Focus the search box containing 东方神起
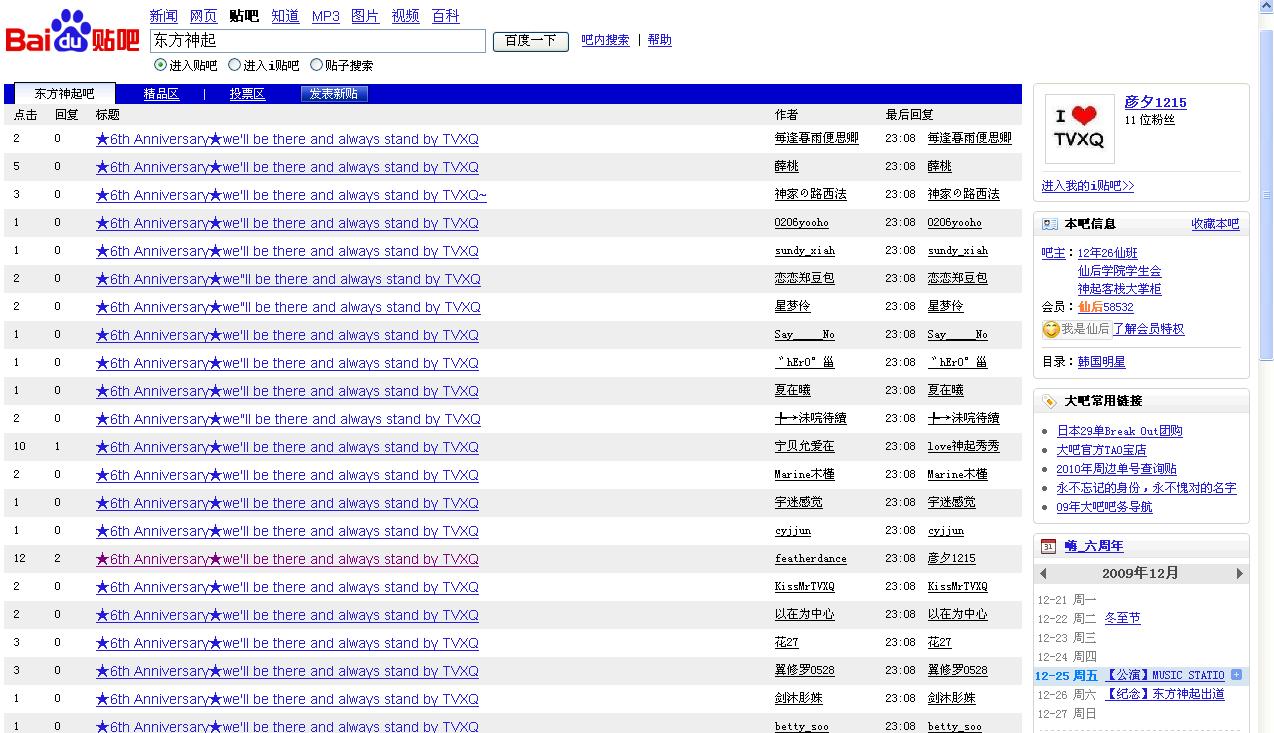The image size is (1274, 733). click(x=318, y=41)
